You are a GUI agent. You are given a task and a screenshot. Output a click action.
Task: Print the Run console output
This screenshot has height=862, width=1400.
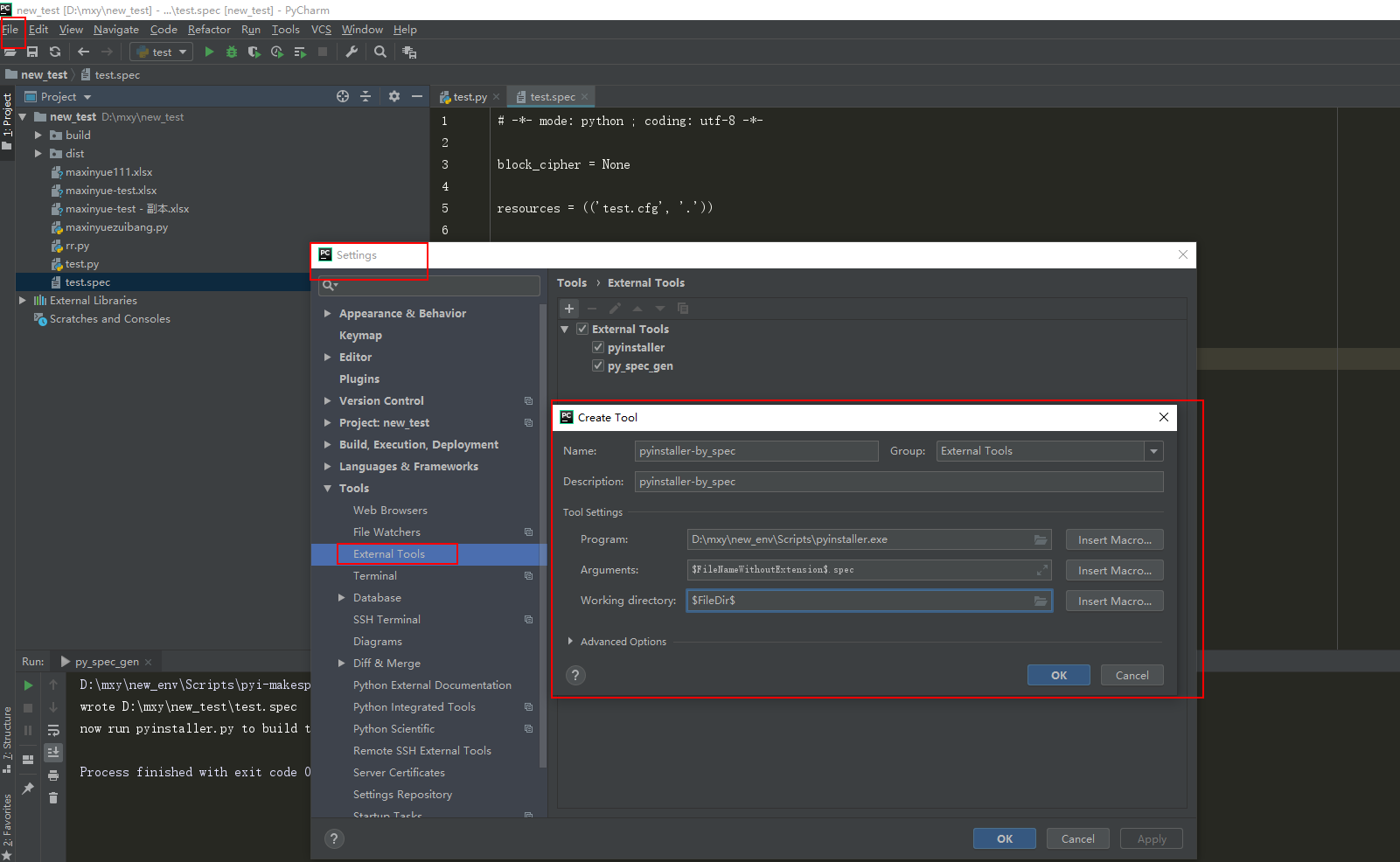[53, 775]
